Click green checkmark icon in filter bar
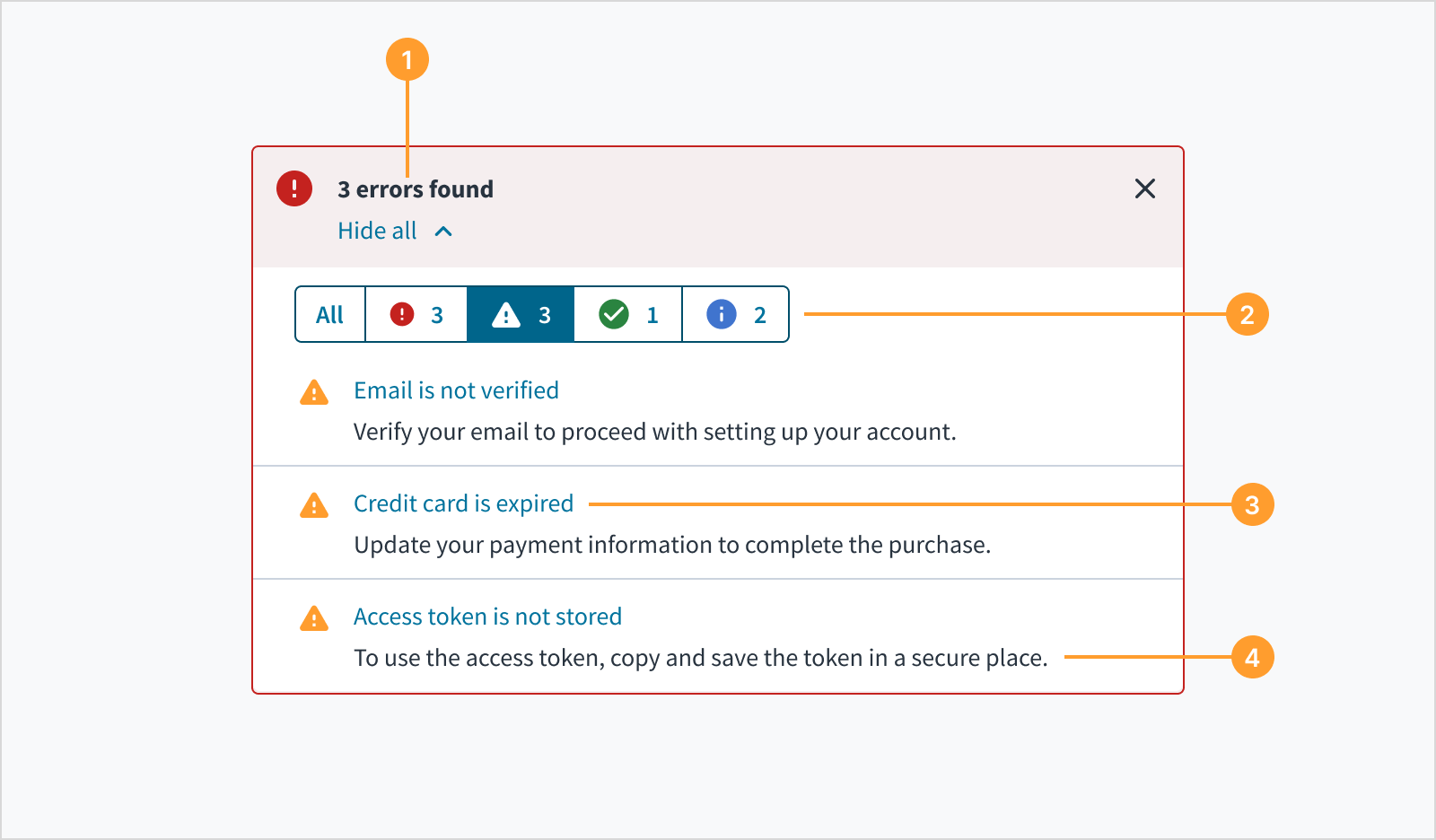 (614, 314)
